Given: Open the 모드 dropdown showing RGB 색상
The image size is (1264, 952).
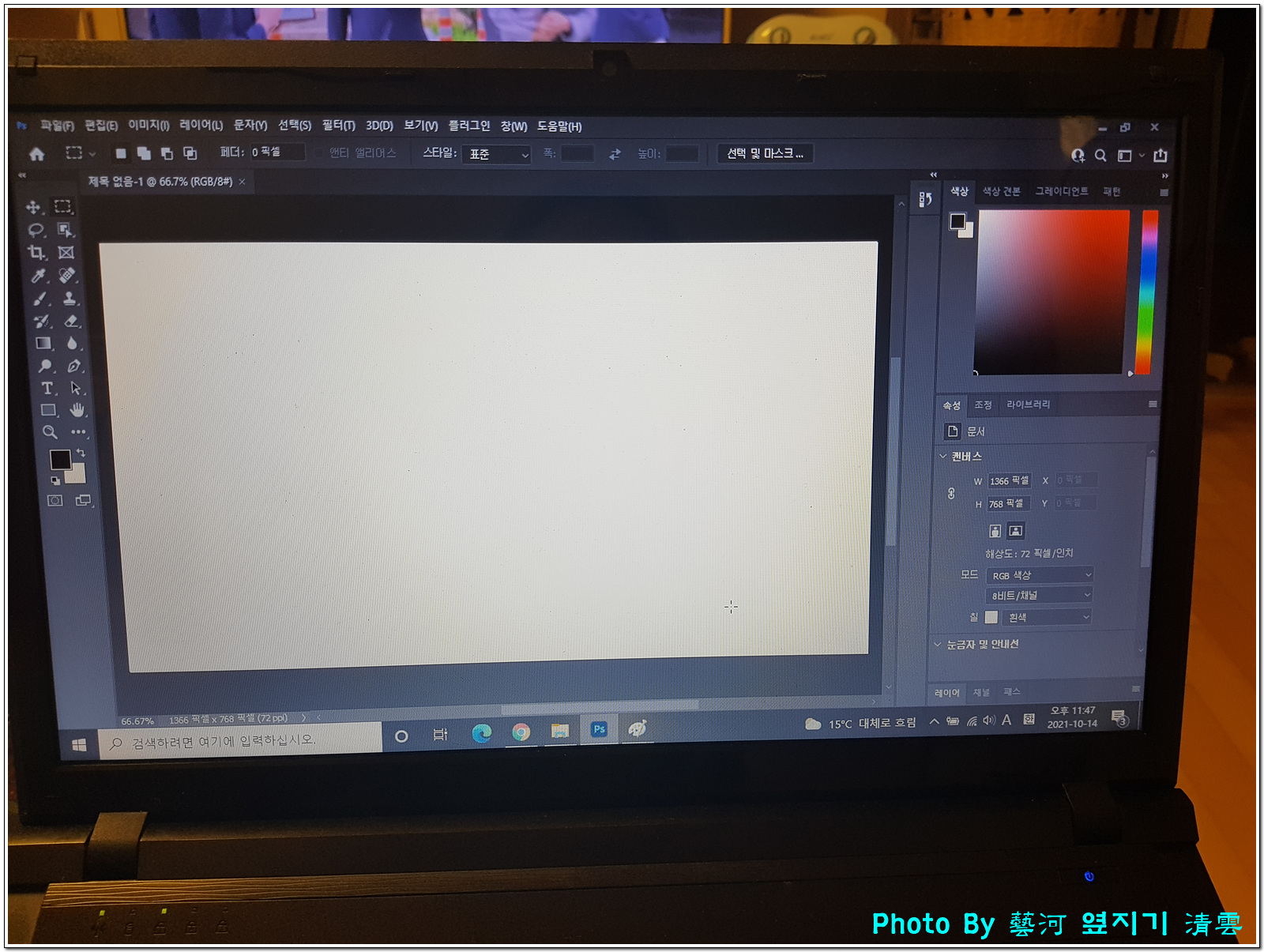Looking at the screenshot, I should [x=1040, y=575].
